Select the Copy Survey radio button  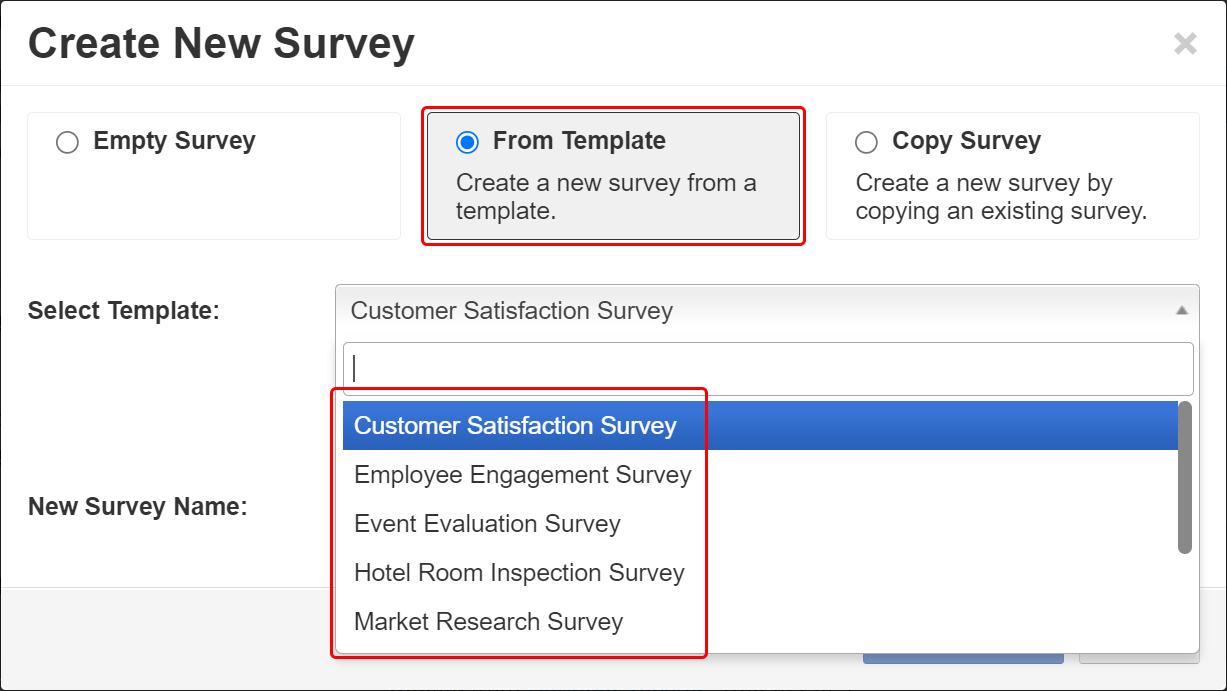click(866, 143)
